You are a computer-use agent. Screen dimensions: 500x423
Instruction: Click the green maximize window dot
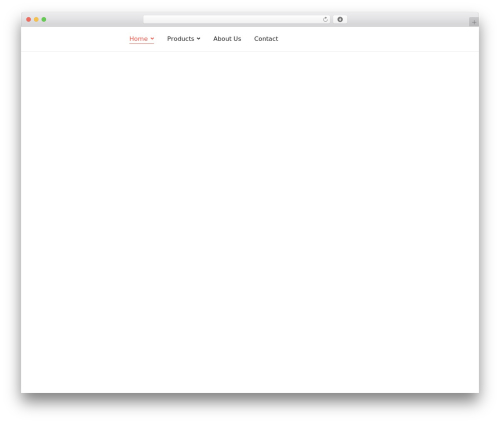[44, 19]
